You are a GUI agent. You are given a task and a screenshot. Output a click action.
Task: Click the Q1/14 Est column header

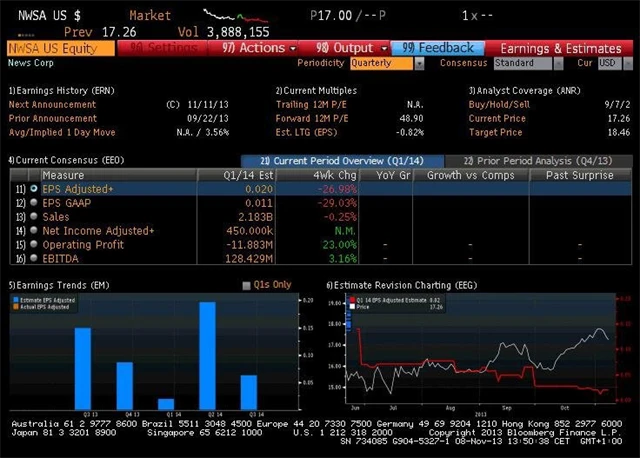[237, 175]
